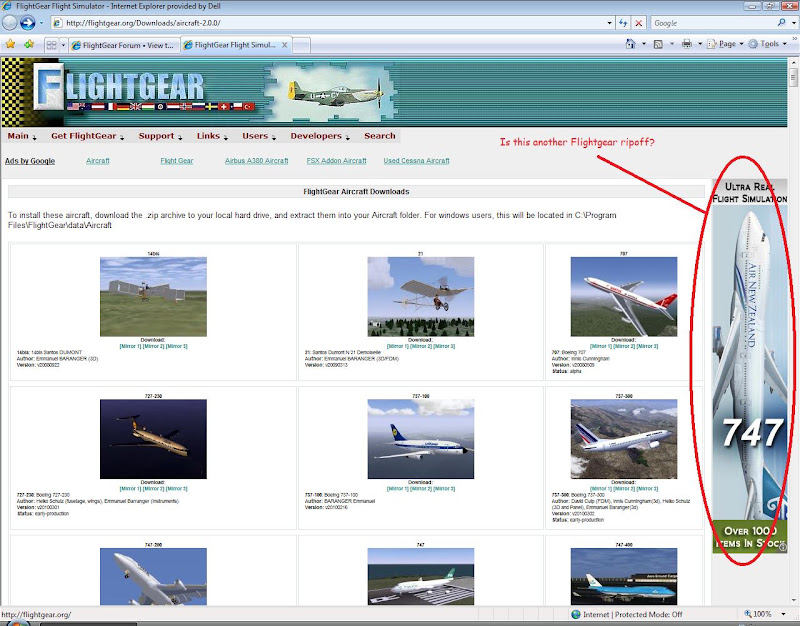This screenshot has width=800, height=626.
Task: Open the Page dropdown arrow
Action: pos(741,44)
